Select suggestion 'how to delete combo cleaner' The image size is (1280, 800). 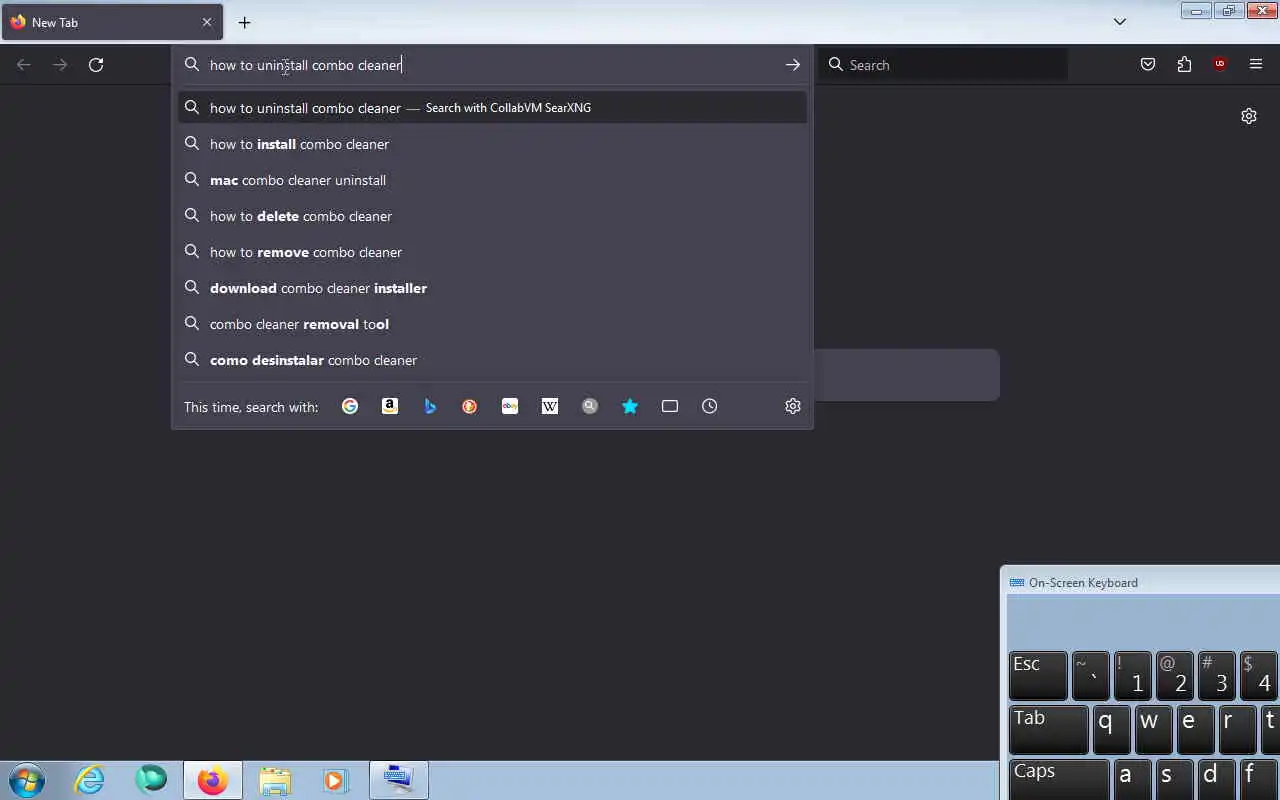point(492,216)
